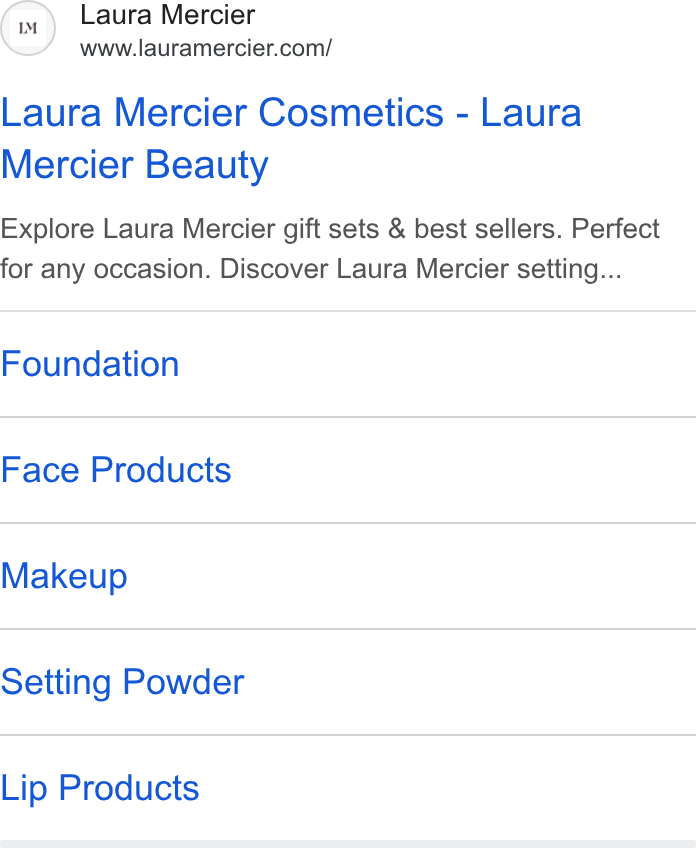Go to the Makeup sitelink
696x848 pixels.
pos(348,576)
